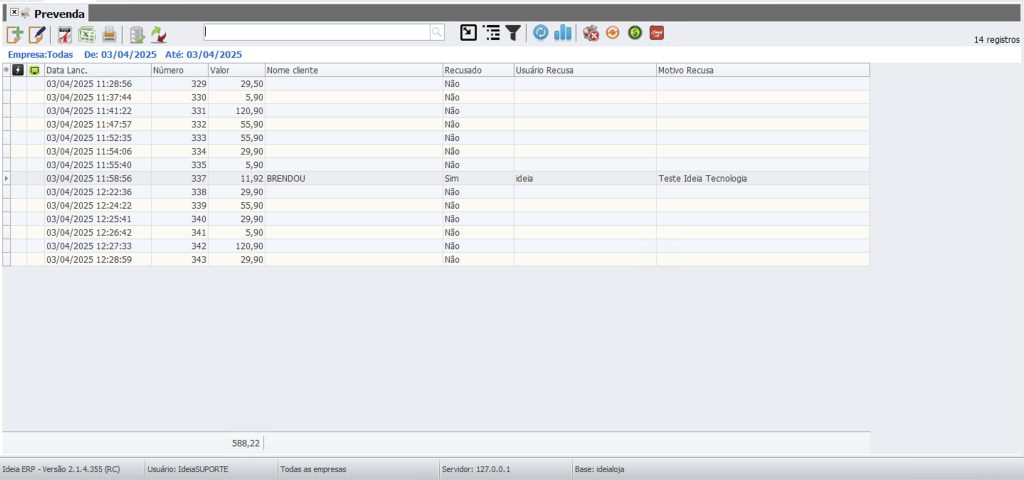Click the printer icon
Screen dimensions: 1024x480
pyautogui.click(x=109, y=33)
